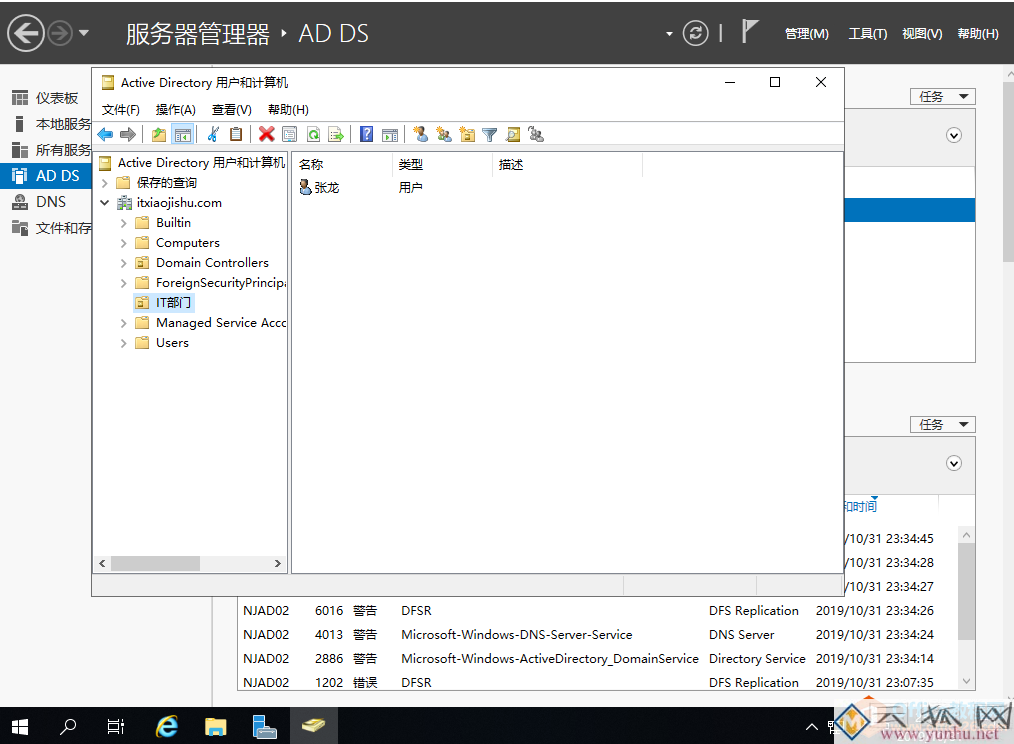Collapse the itxiaojishu.com domain node
This screenshot has width=1014, height=744.
(x=105, y=203)
